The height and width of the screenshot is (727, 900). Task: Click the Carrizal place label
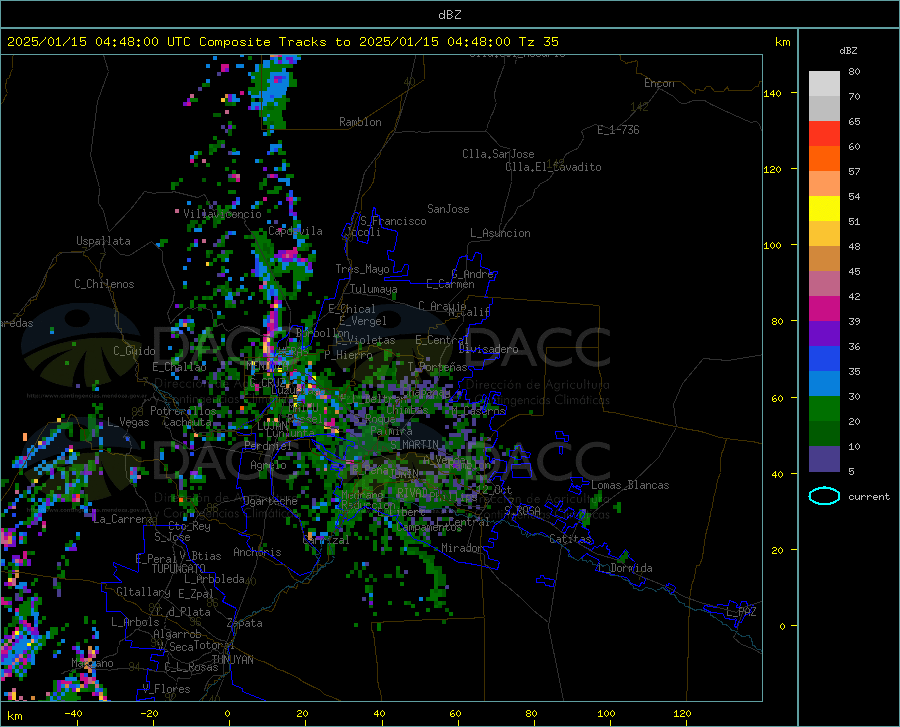click(325, 540)
